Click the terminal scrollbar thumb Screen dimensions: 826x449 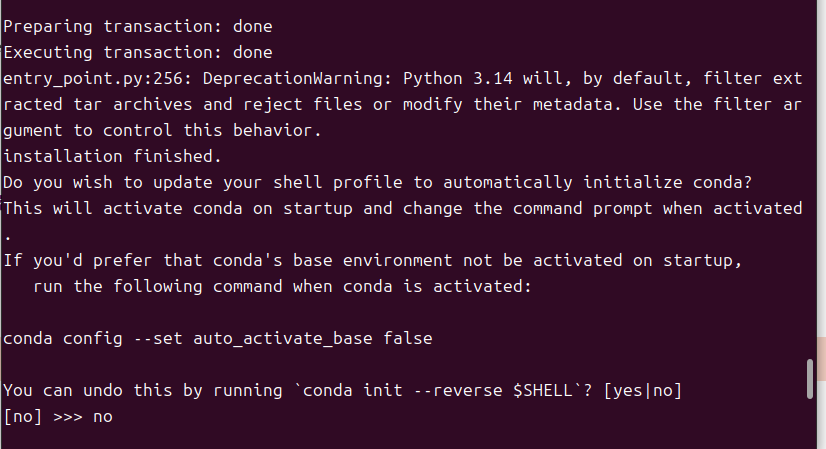tap(810, 379)
